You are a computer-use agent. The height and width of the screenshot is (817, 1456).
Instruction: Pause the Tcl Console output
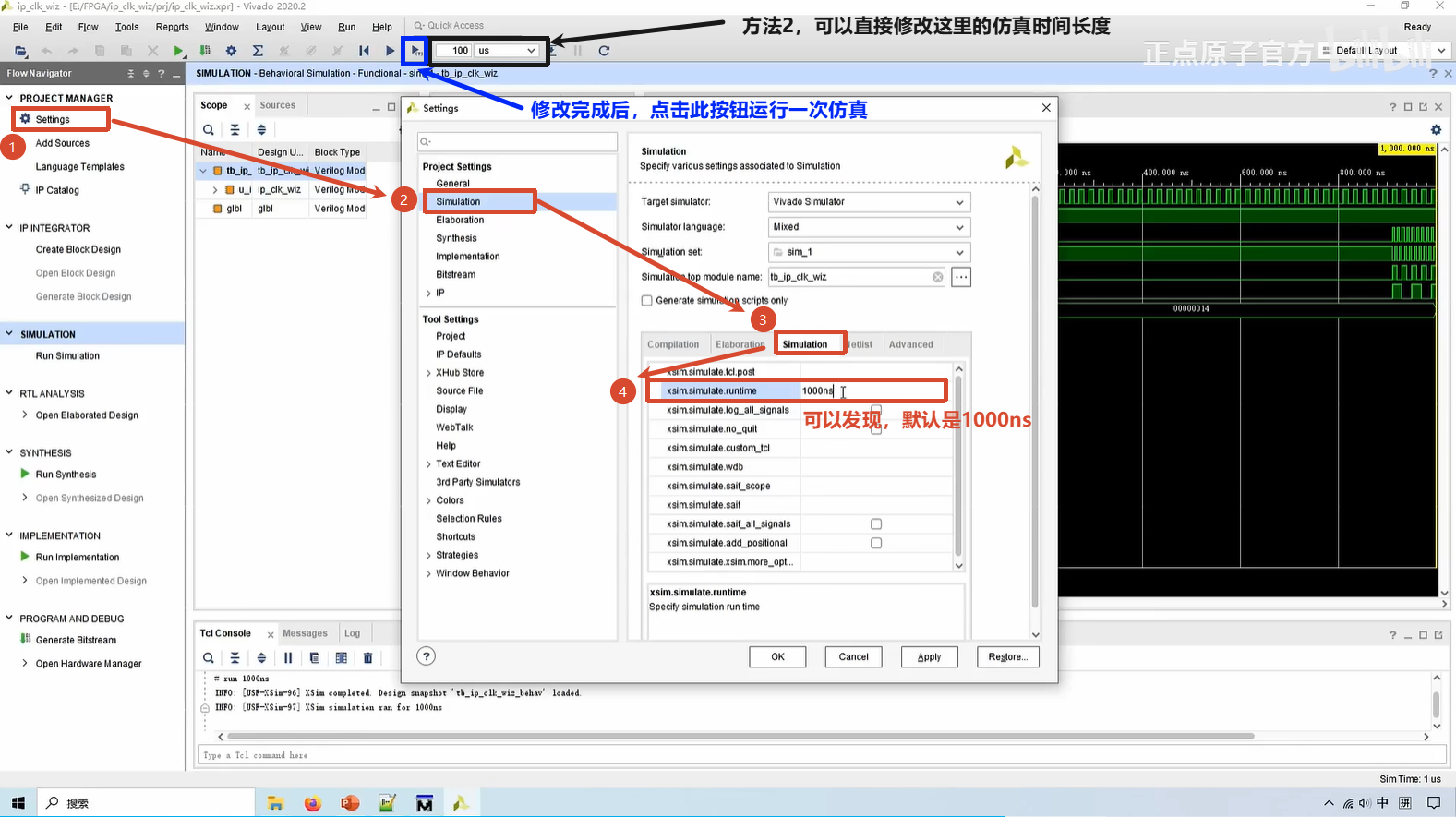pos(288,658)
